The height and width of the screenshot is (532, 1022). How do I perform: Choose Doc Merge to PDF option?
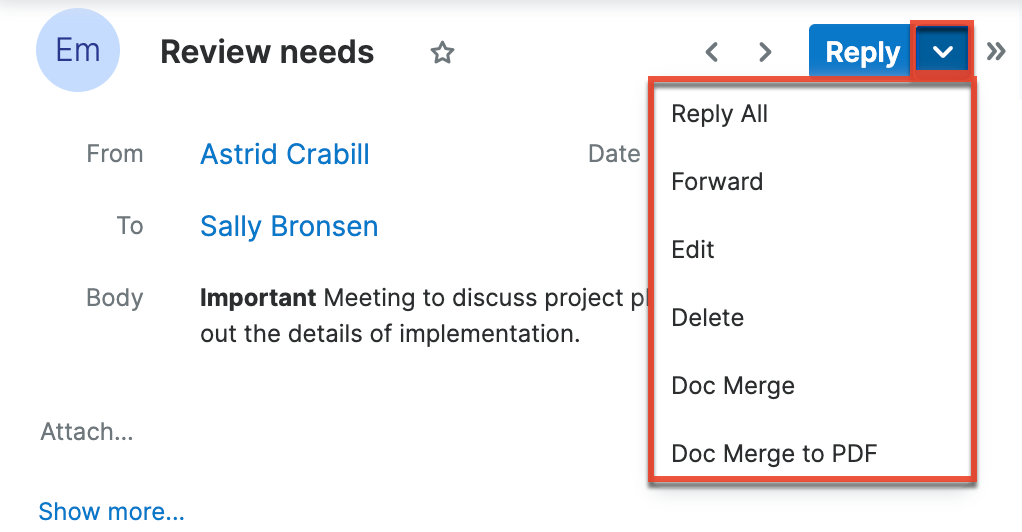773,454
